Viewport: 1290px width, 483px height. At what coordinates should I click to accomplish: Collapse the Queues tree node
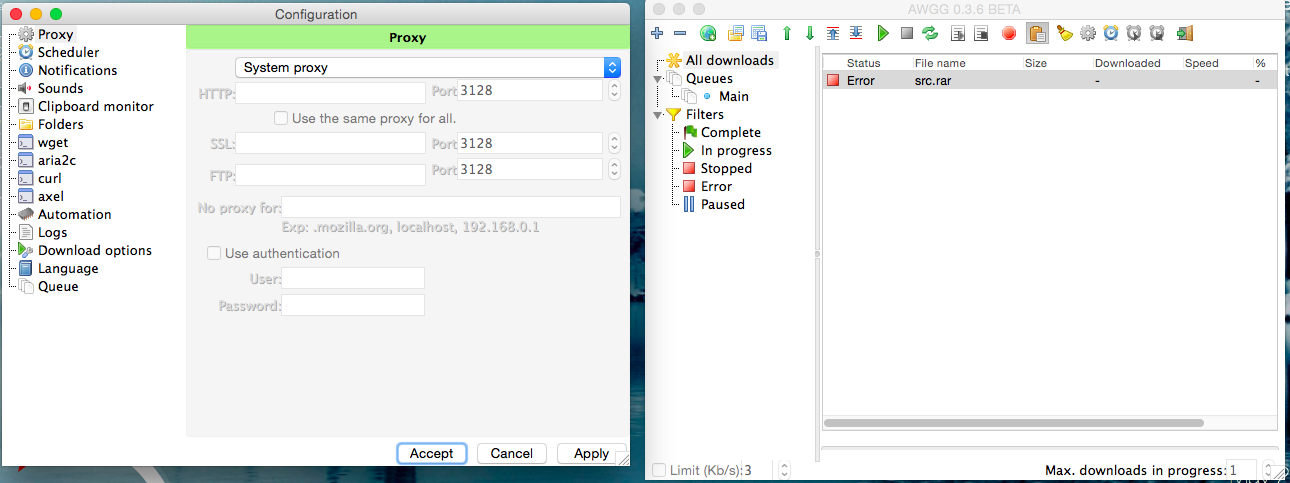click(658, 78)
